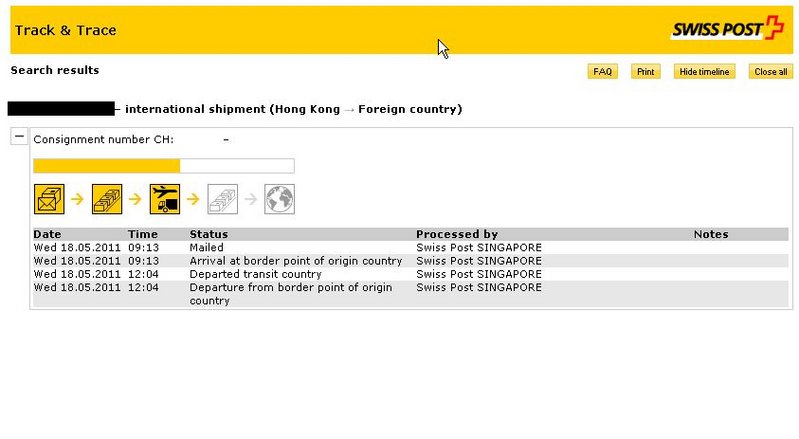This screenshot has height=439, width=799.
Task: Select Arrival at border point status
Action: [296, 261]
